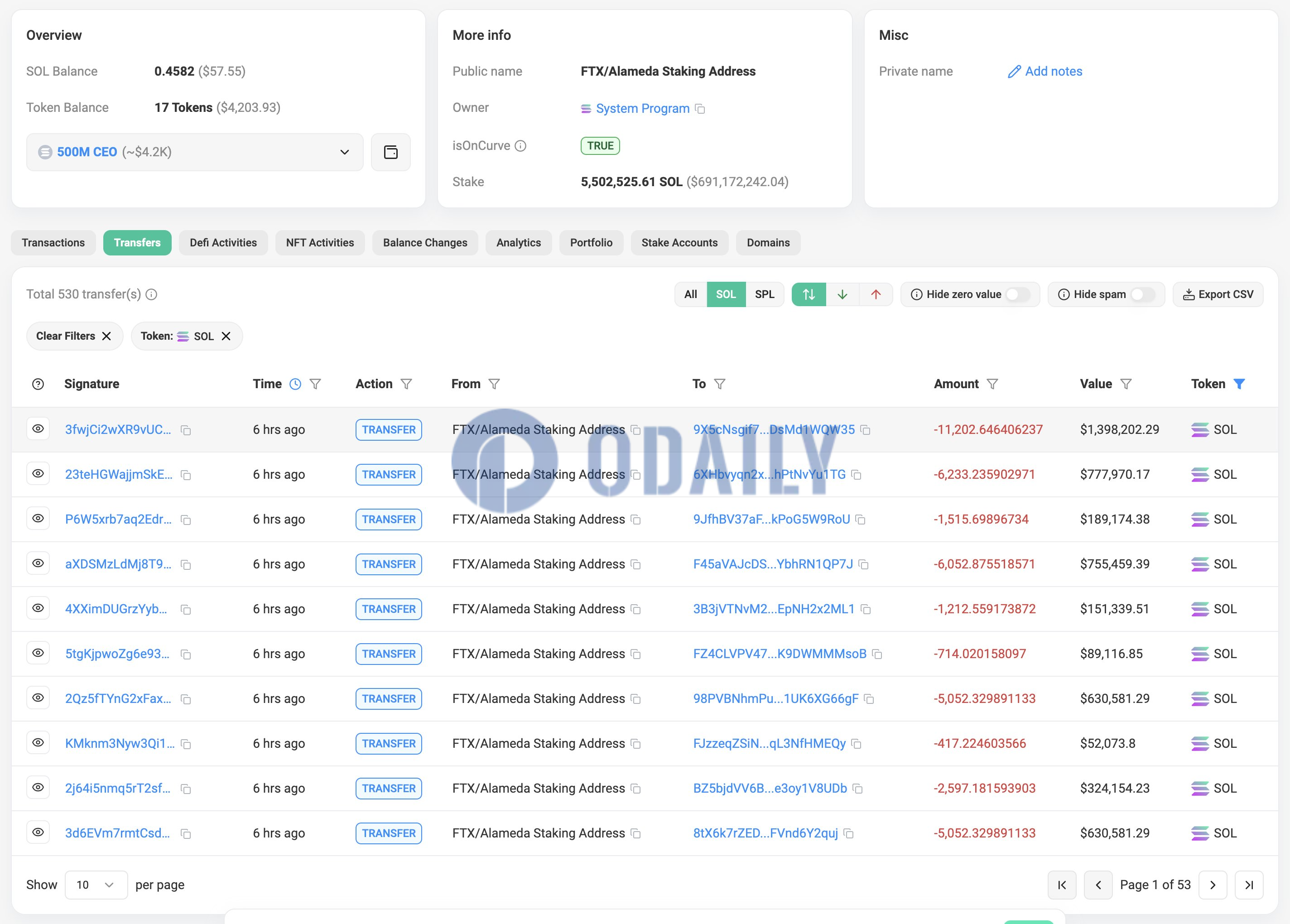
Task: Export transfers with Export CSV
Action: coord(1218,294)
